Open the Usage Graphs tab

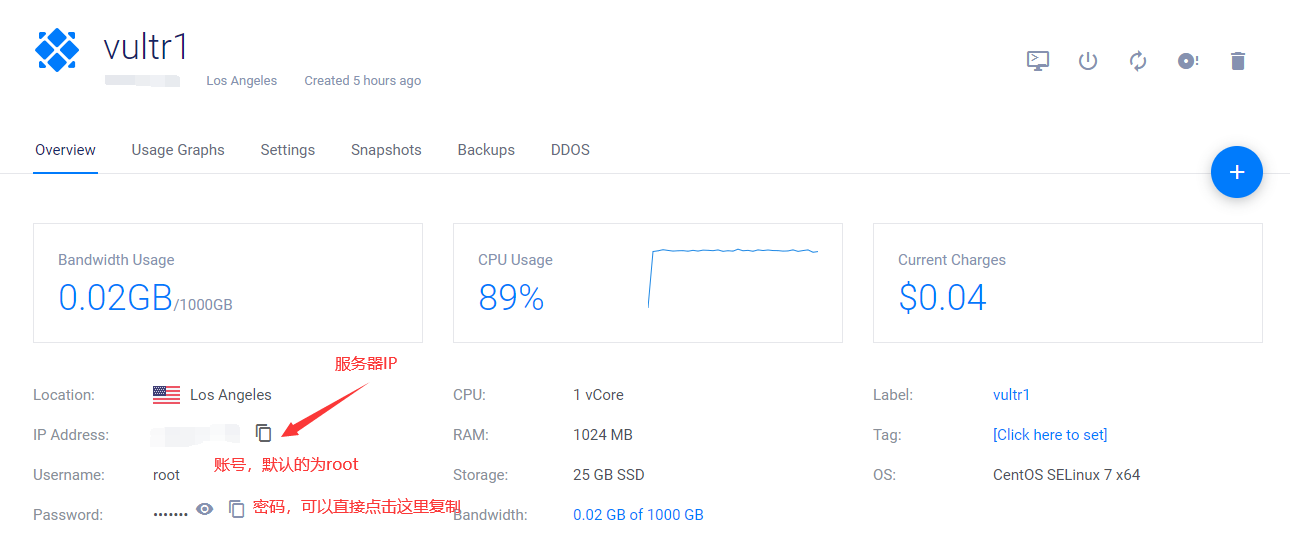tap(178, 150)
